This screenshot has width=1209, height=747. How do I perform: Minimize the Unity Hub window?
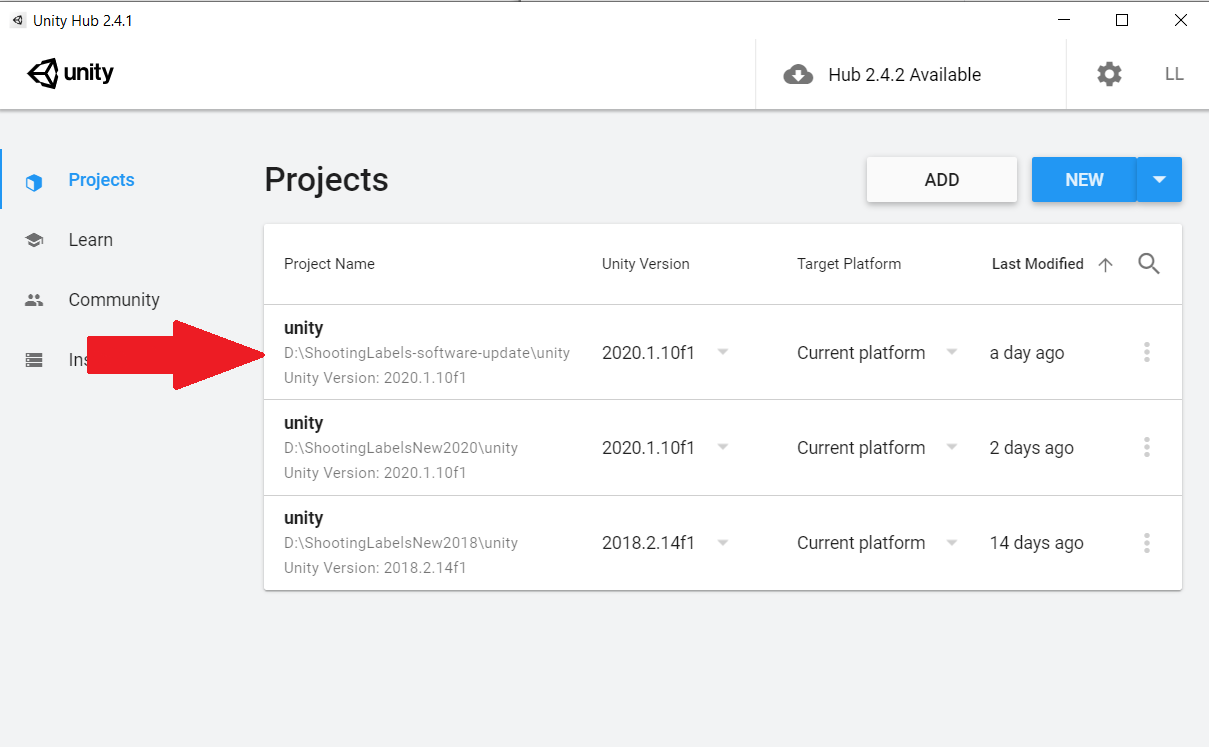point(1062,20)
